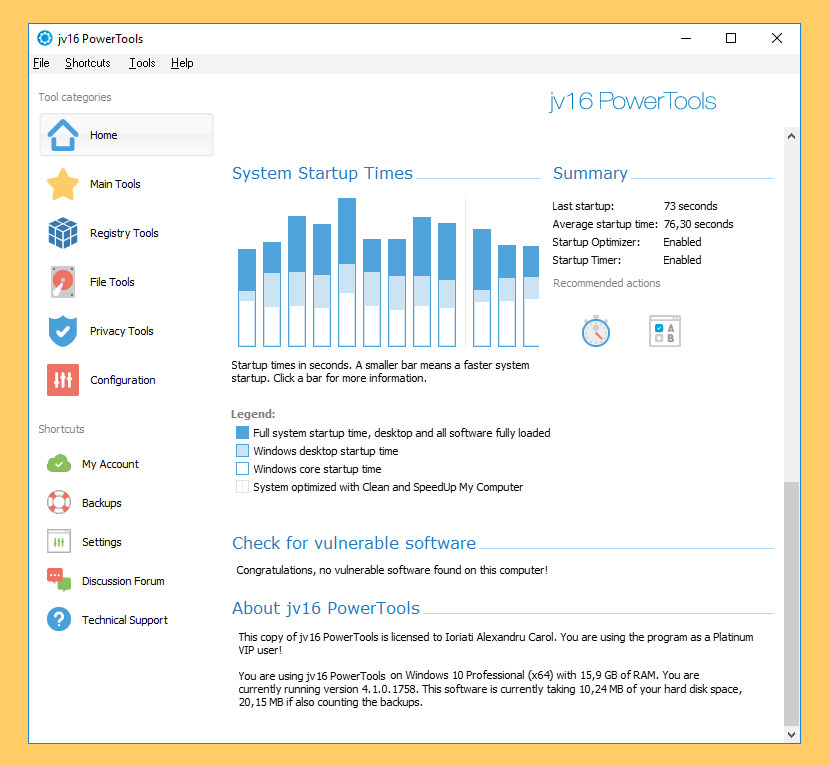Click the large jv16 PowerTools logo text

pyautogui.click(x=633, y=101)
